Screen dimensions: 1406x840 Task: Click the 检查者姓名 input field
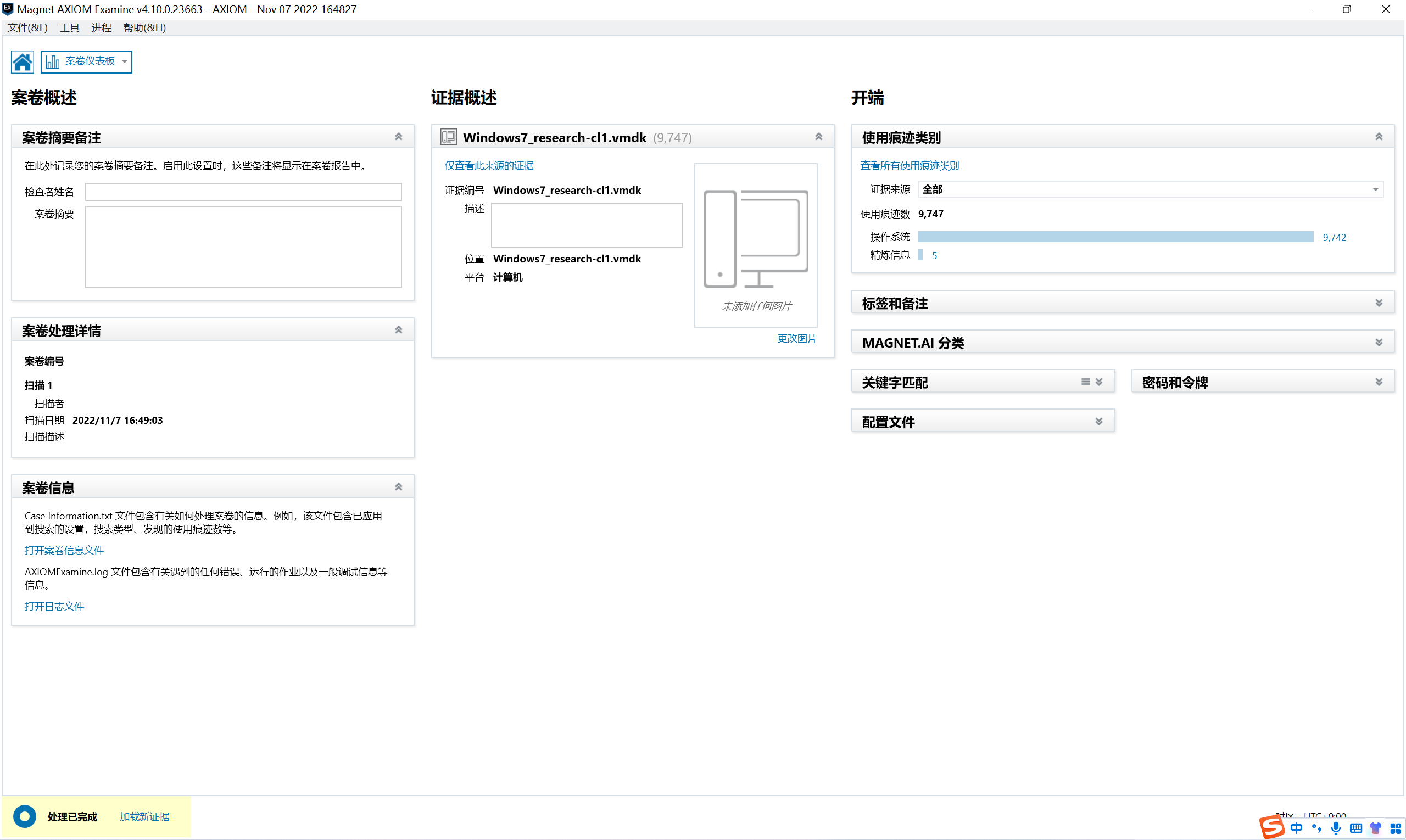tap(243, 192)
